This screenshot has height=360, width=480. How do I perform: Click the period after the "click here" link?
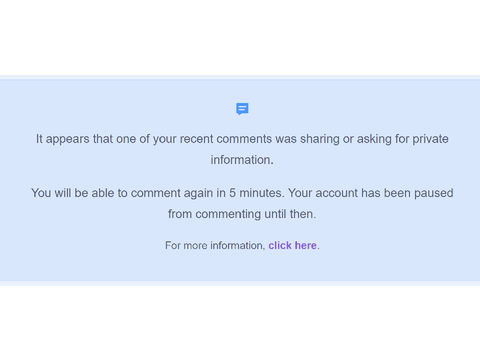point(318,248)
